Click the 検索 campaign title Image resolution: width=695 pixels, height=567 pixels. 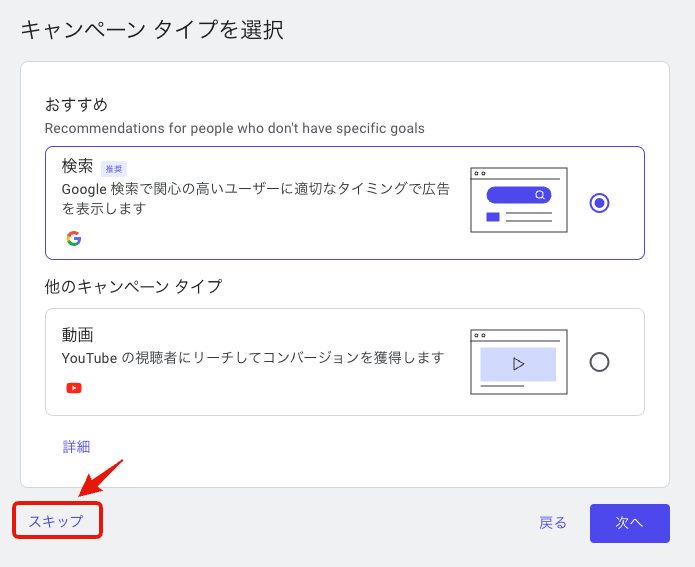pyautogui.click(x=78, y=166)
